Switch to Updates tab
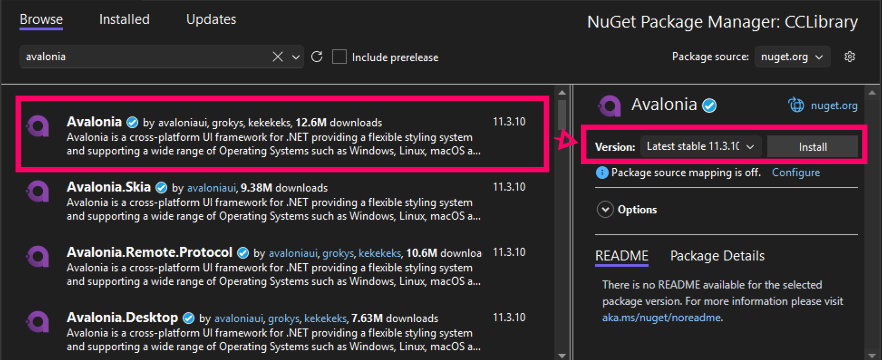This screenshot has width=882, height=360. (211, 20)
